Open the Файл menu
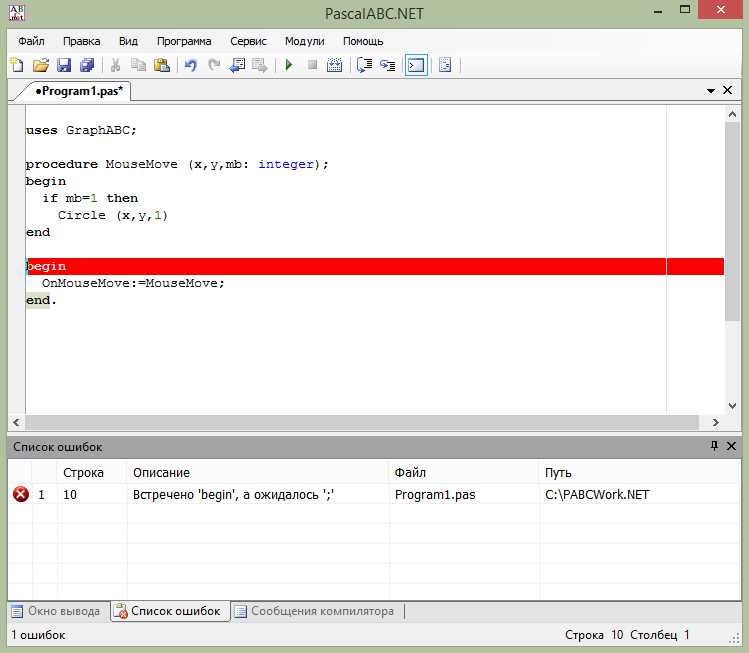The height and width of the screenshot is (653, 749). [32, 41]
